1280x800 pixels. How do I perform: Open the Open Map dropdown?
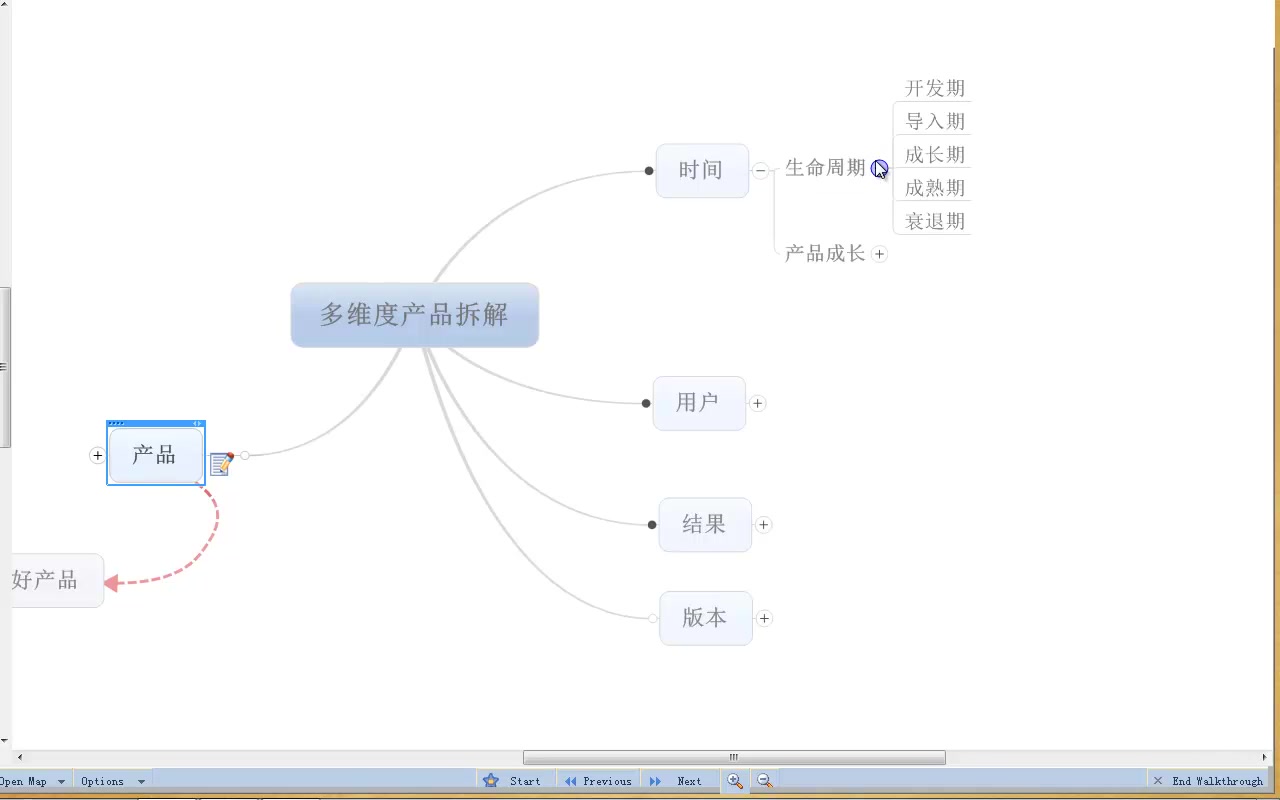coord(33,781)
